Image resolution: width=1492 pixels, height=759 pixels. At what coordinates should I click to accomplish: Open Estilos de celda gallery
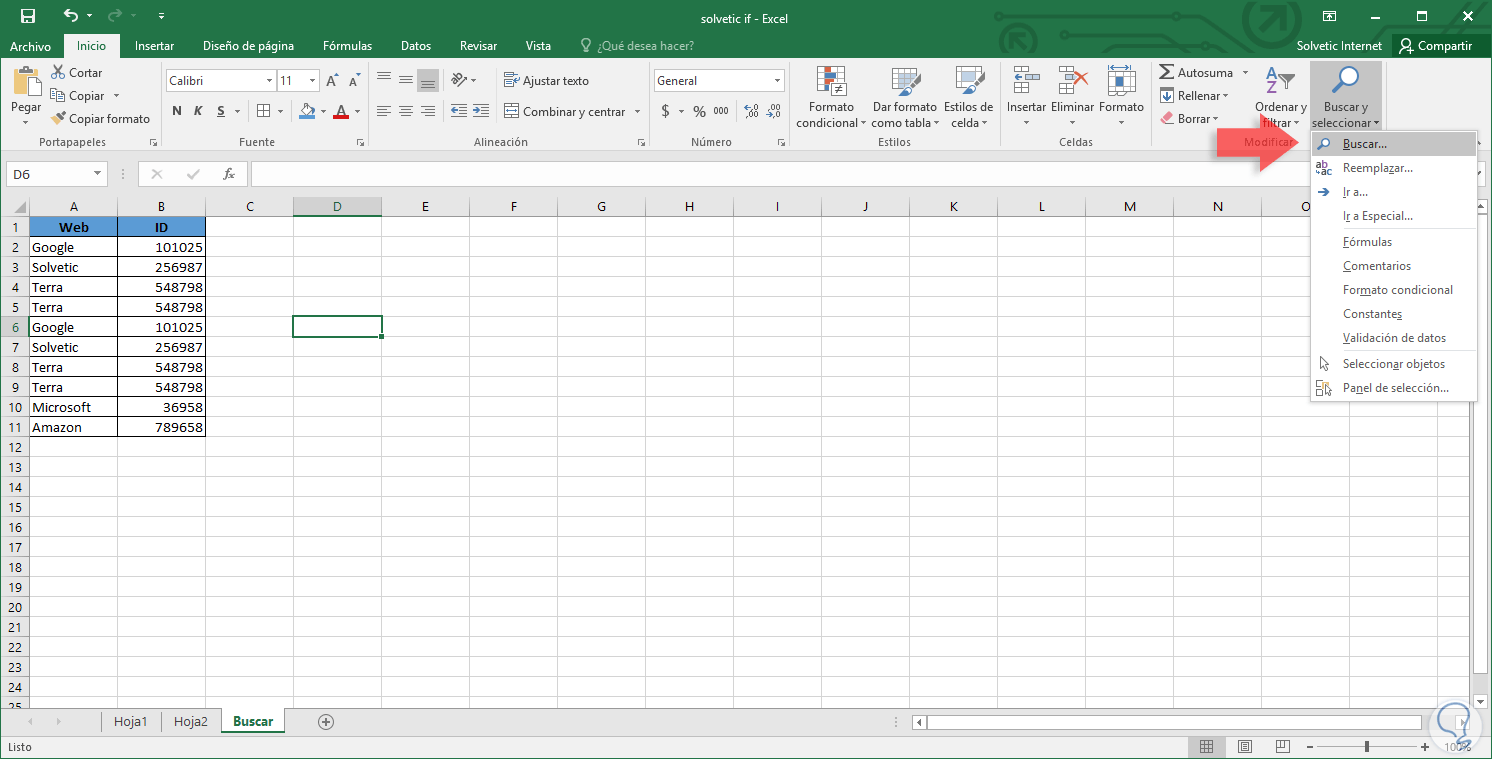(968, 97)
